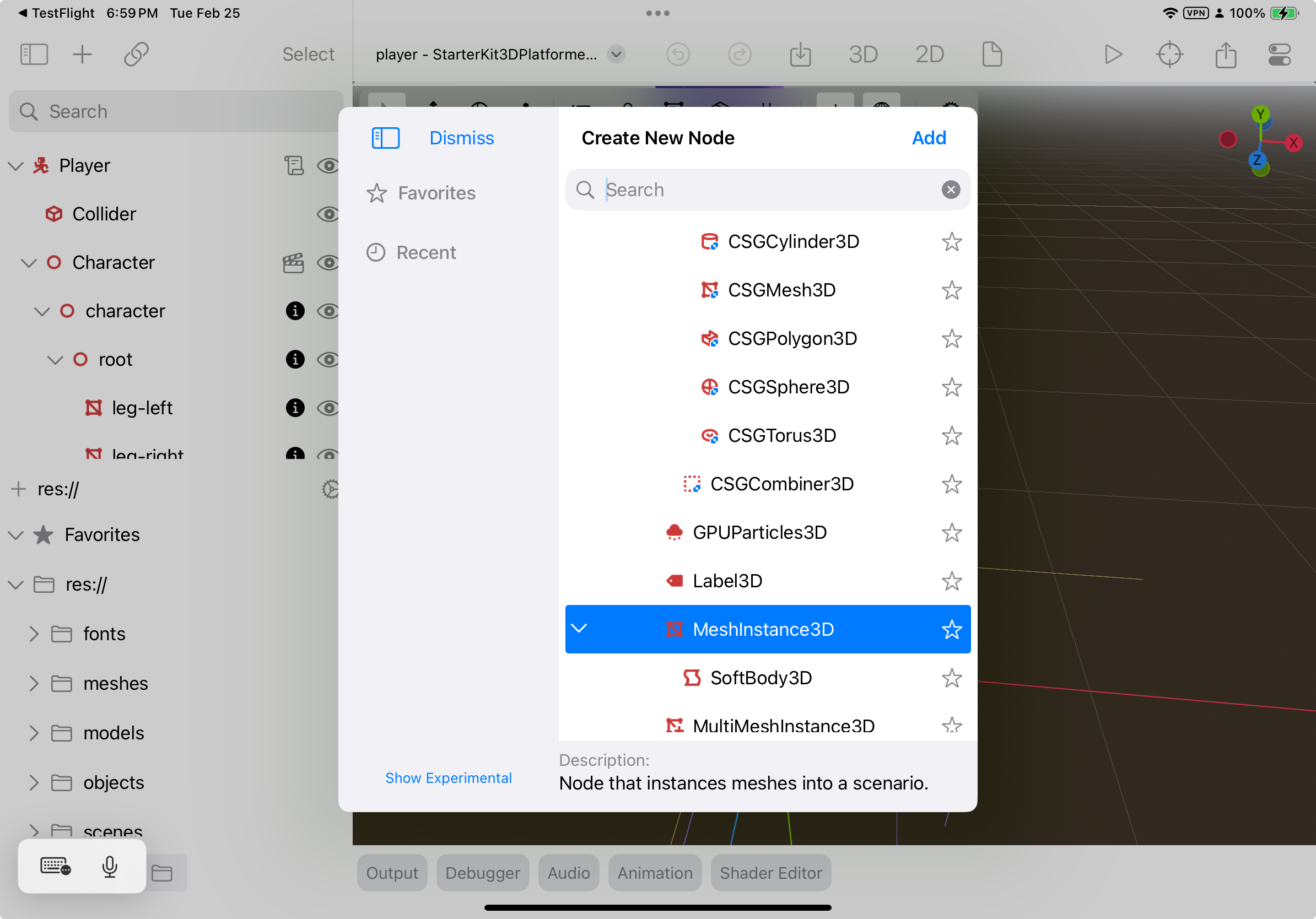Star the CSGSphere3D node as favorite

pyautogui.click(x=951, y=387)
